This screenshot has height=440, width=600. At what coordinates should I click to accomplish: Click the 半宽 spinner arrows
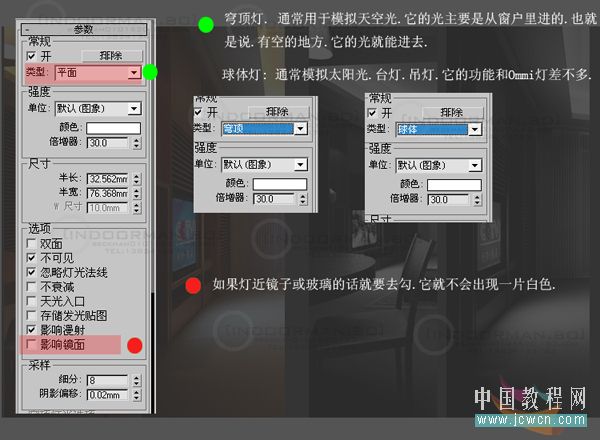(x=137, y=193)
